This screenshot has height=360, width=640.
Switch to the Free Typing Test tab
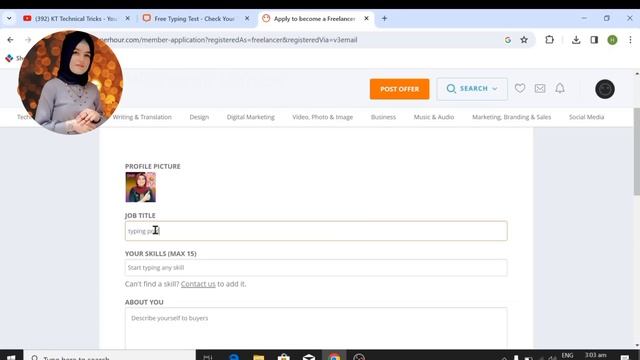pos(194,18)
